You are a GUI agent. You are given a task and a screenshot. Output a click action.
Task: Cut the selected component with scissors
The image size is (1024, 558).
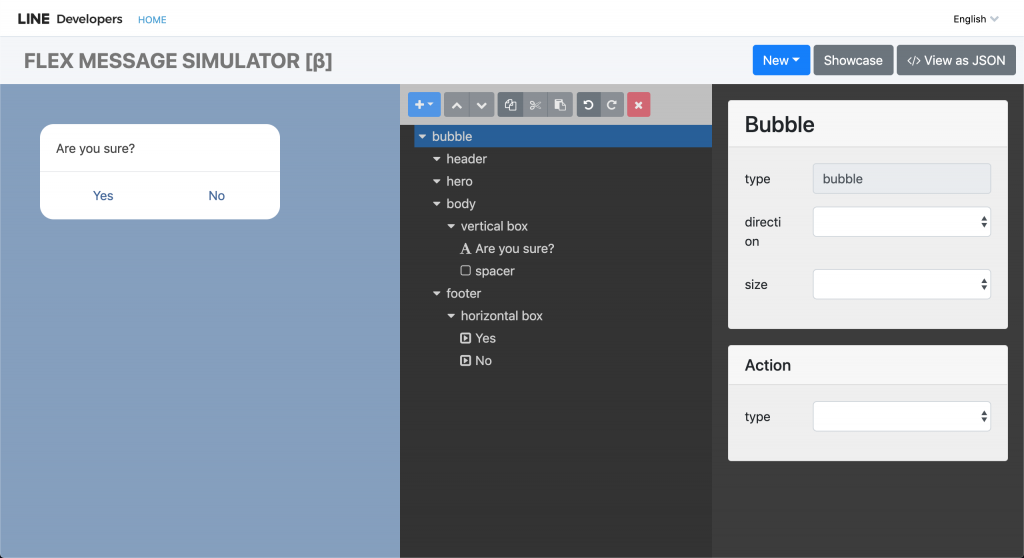point(535,105)
